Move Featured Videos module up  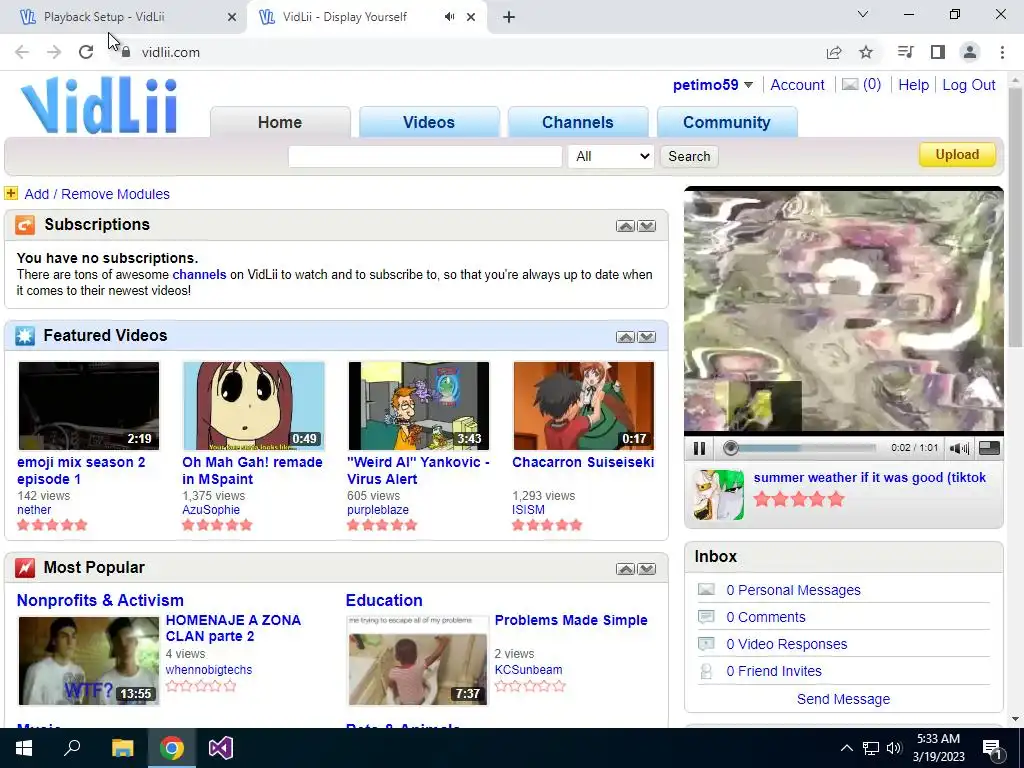[625, 337]
